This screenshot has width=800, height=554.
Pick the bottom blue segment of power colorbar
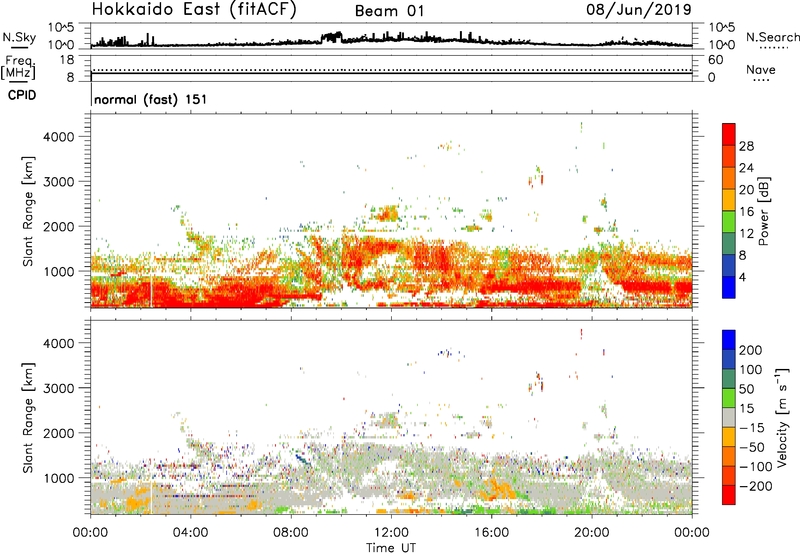point(729,288)
